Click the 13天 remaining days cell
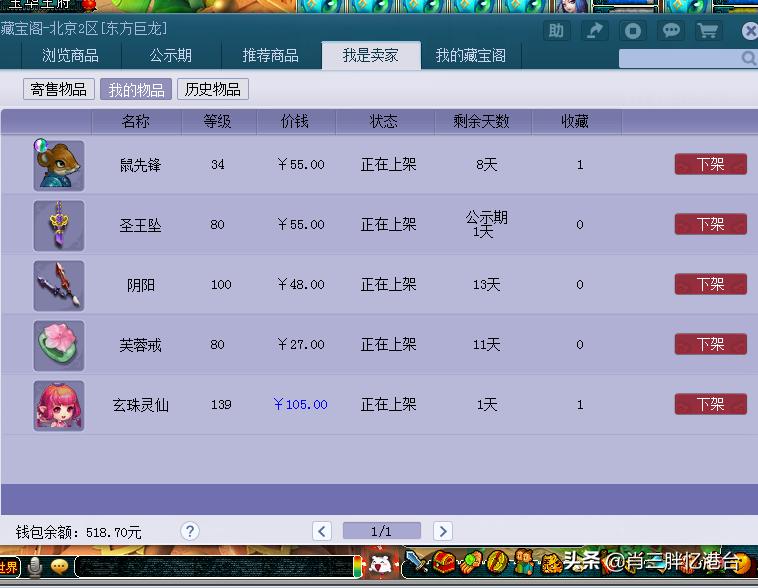 486,284
